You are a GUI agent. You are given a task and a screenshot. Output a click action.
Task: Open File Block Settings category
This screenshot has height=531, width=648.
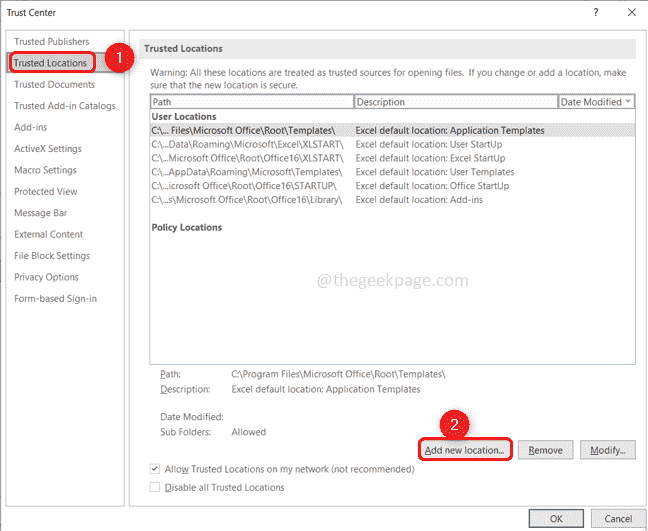(x=51, y=256)
